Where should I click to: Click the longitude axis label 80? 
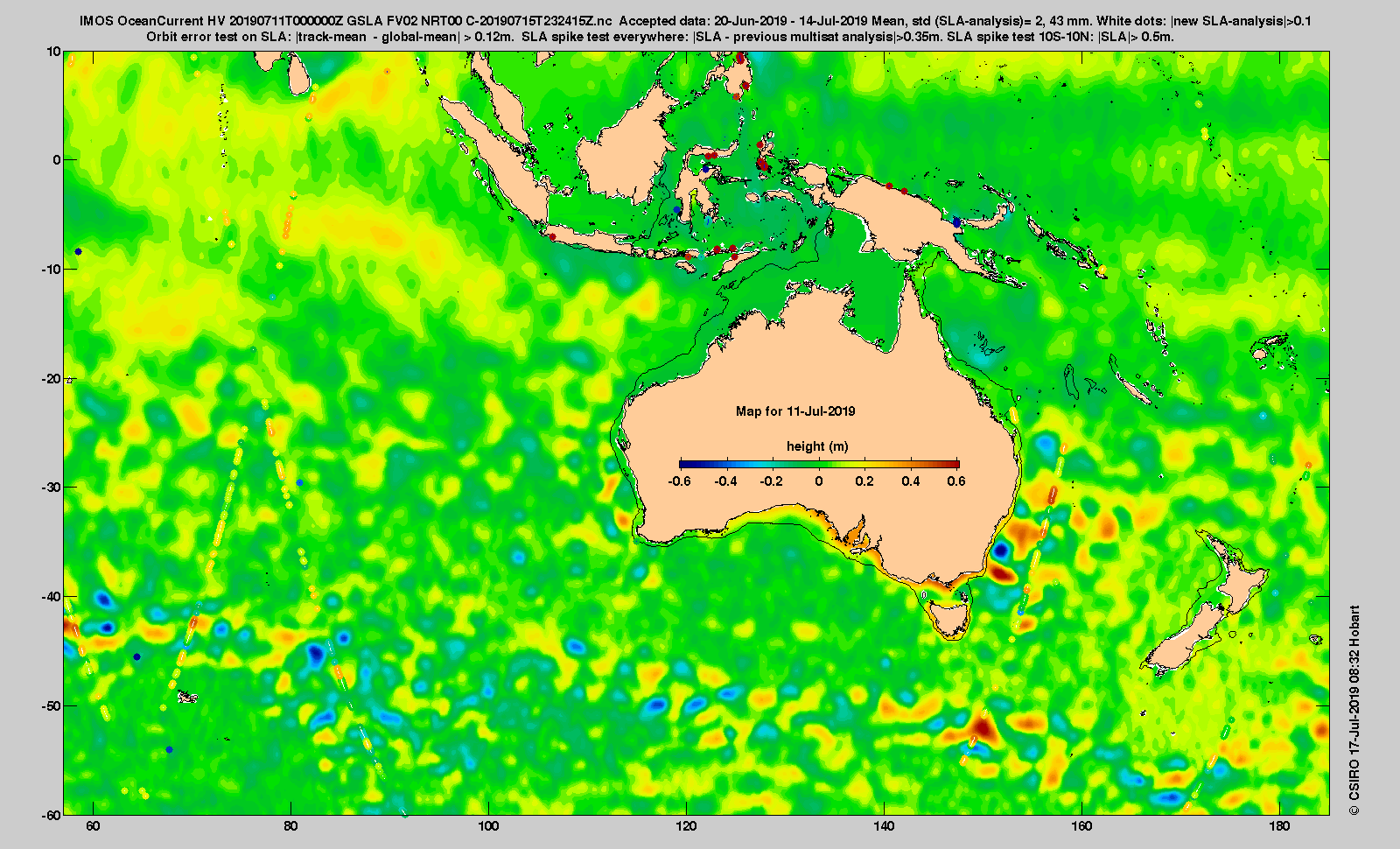point(290,826)
